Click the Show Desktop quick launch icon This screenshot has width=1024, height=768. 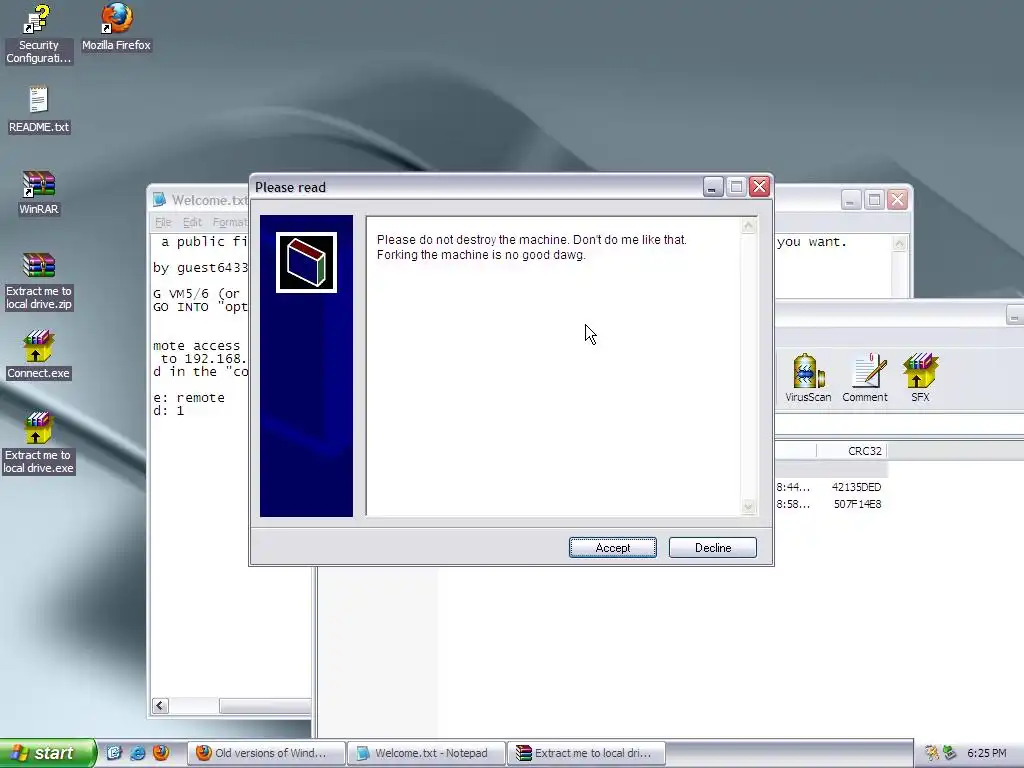pos(114,753)
